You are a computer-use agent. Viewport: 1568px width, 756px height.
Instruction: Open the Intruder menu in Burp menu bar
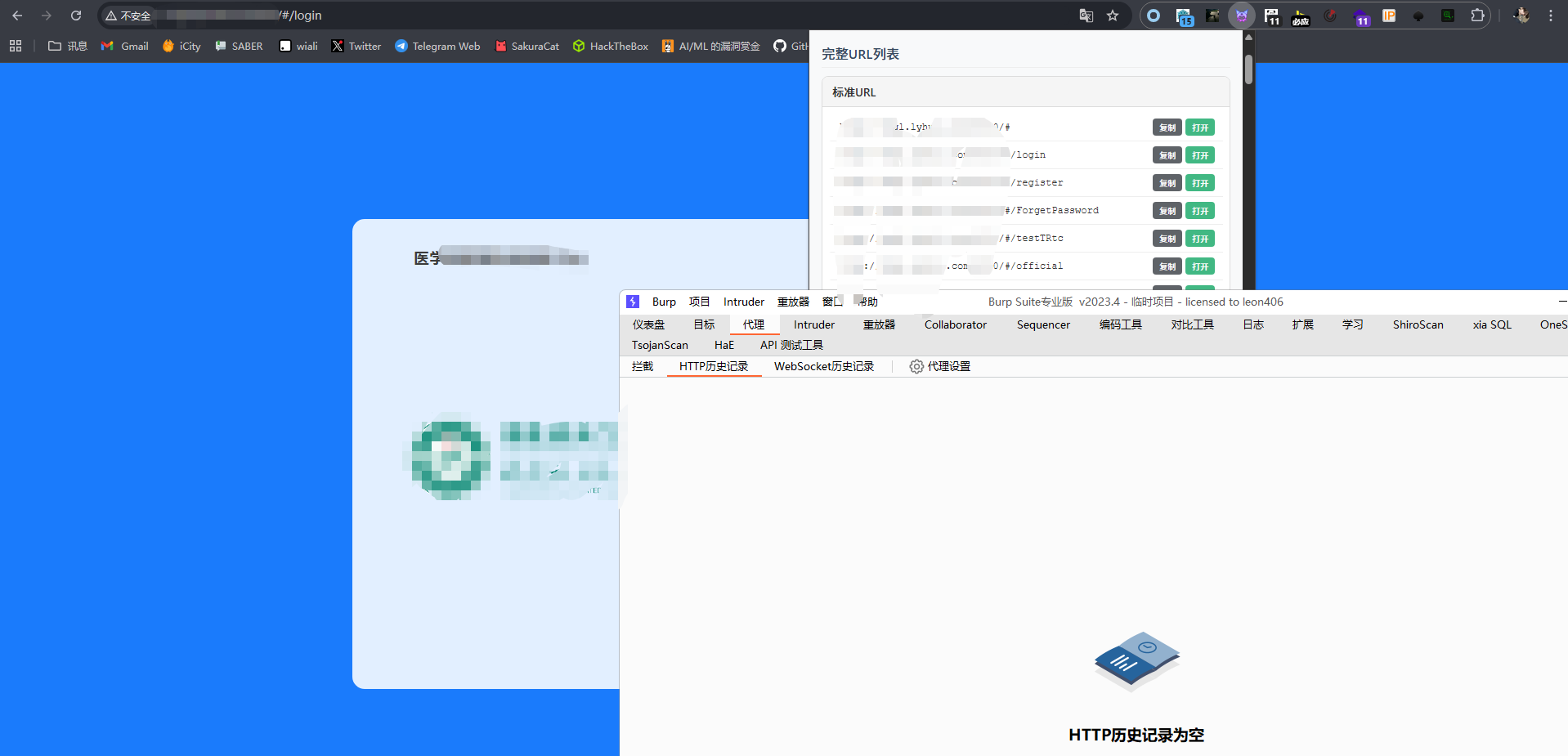(744, 302)
